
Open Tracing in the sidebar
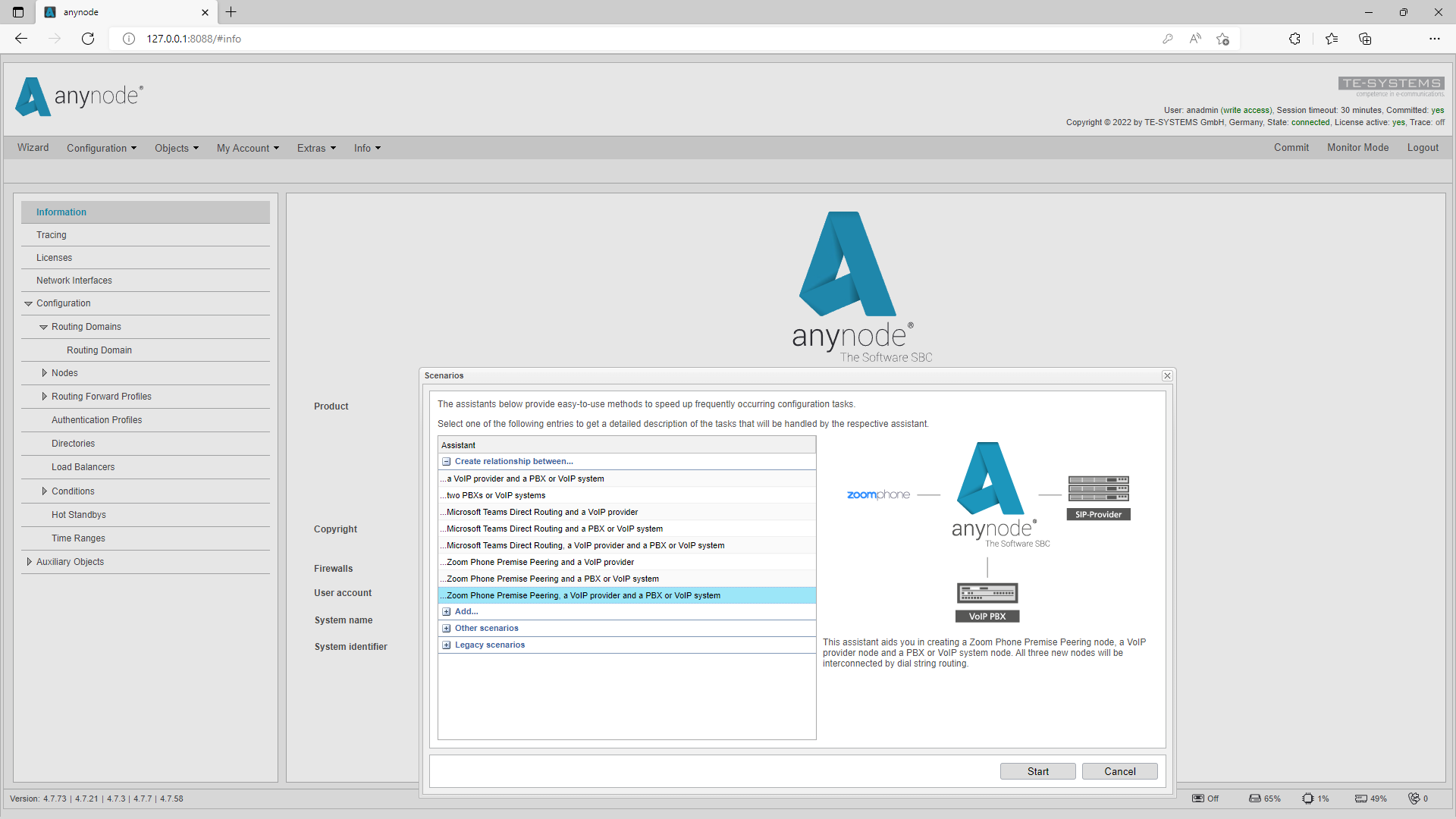[146, 235]
